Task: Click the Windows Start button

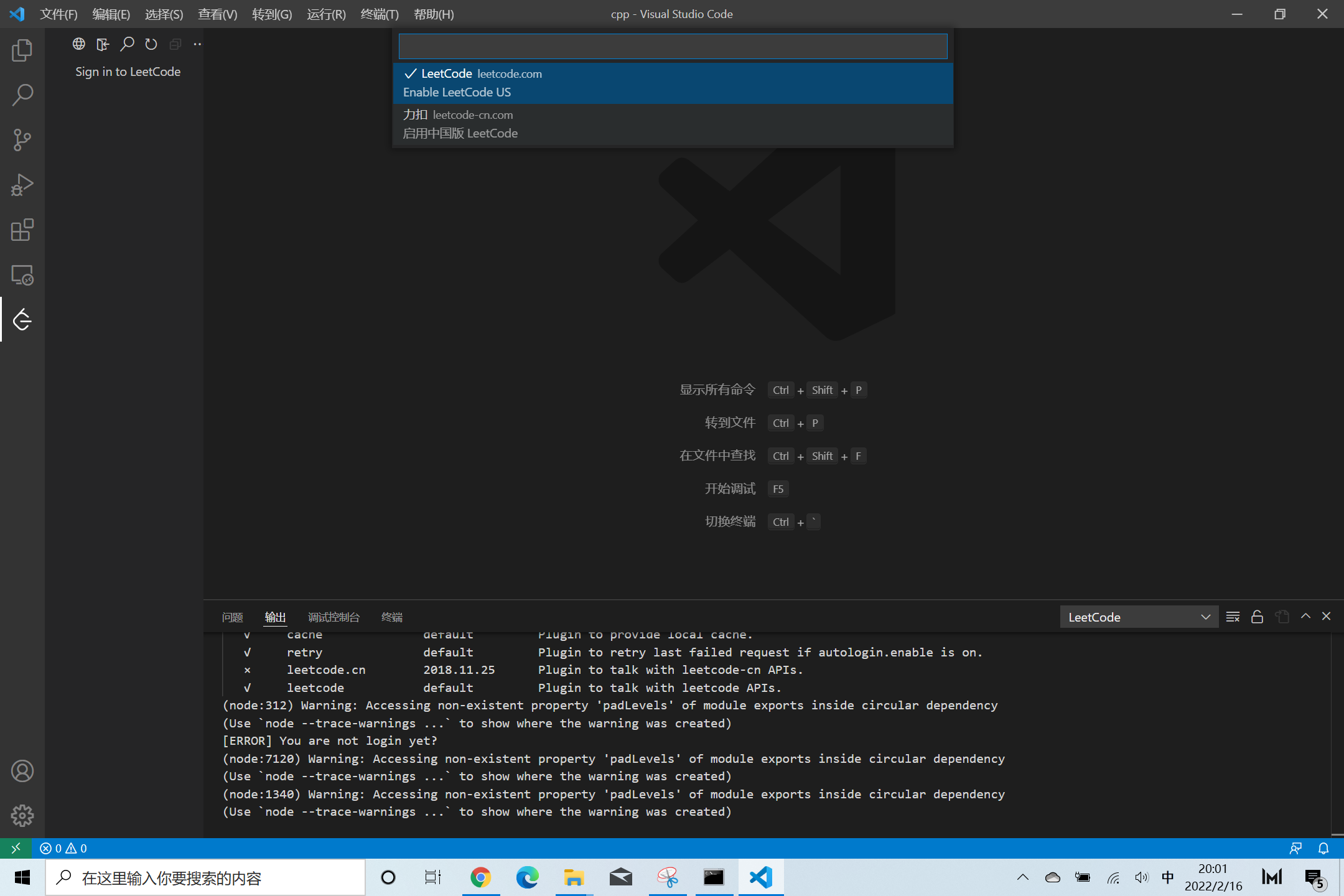Action: coord(22,877)
